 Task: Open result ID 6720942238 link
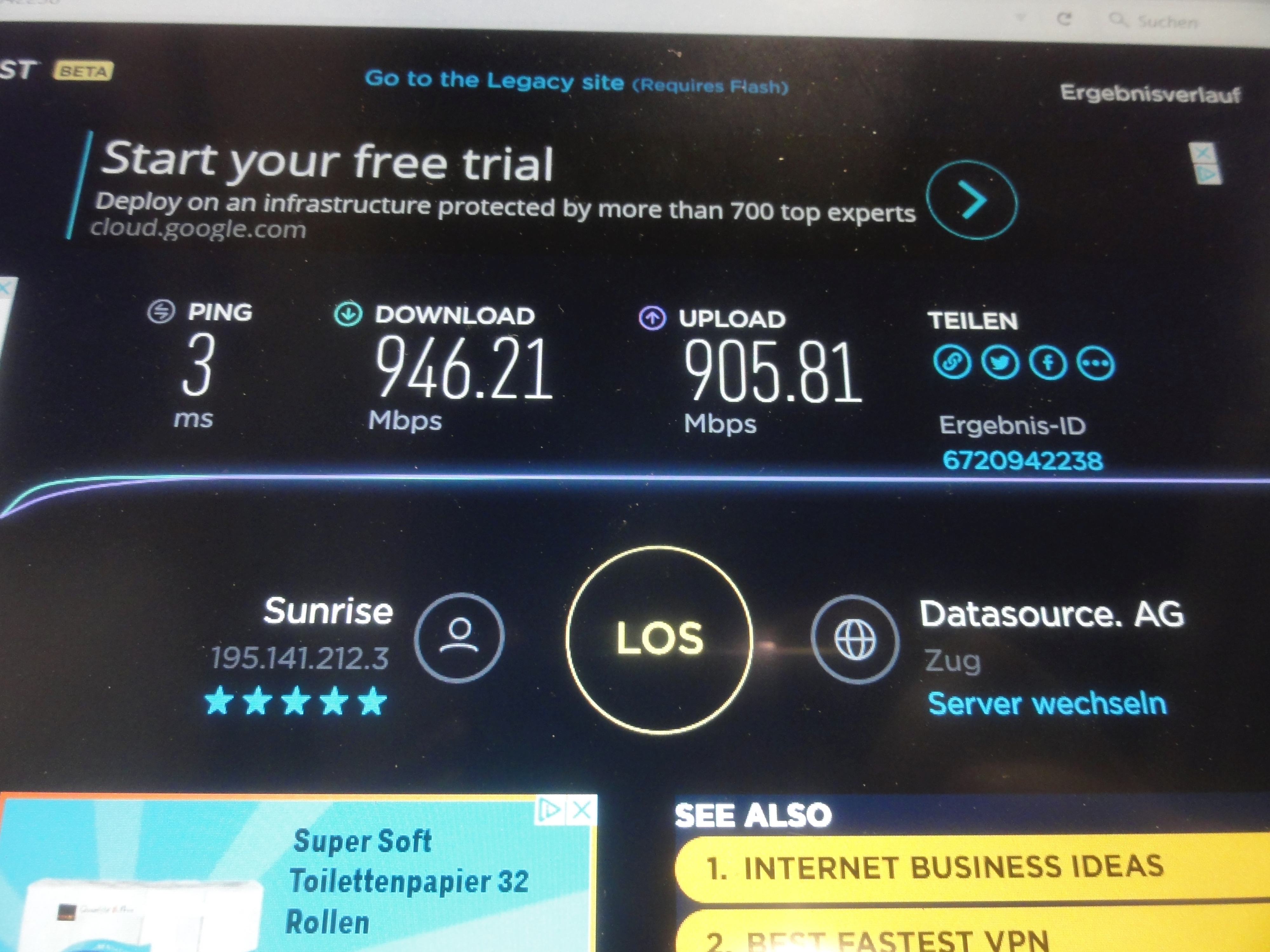[1023, 460]
